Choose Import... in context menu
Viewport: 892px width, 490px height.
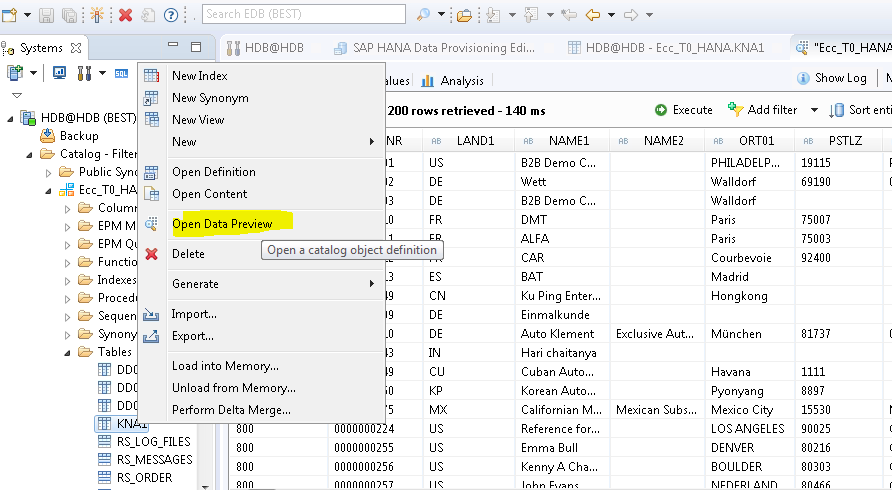(x=262, y=314)
